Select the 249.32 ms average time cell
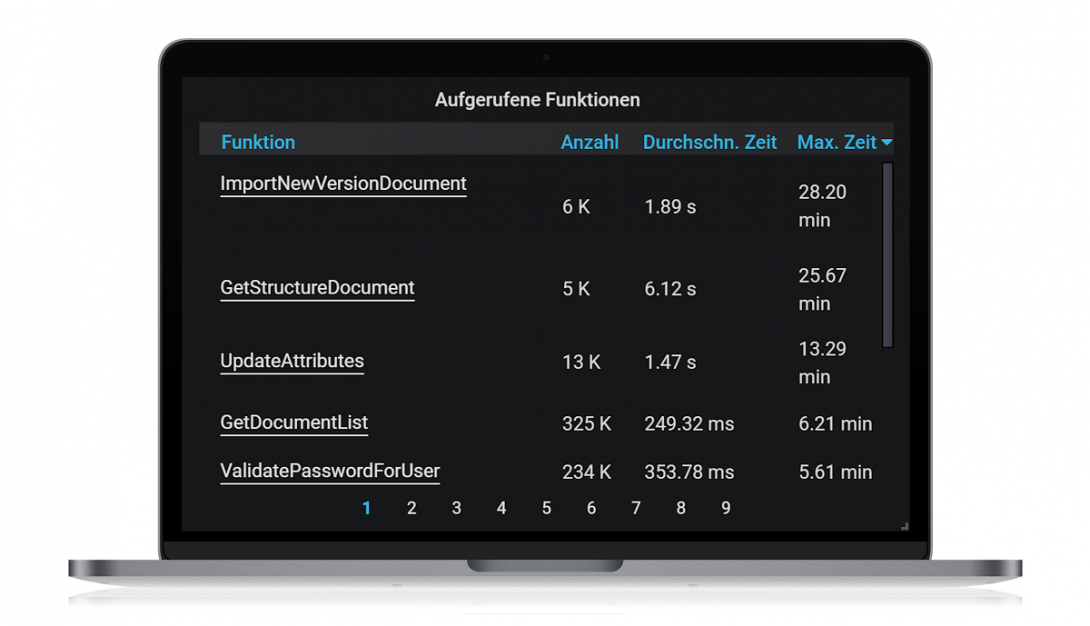Screen dimensions: 1090x626 [689, 424]
